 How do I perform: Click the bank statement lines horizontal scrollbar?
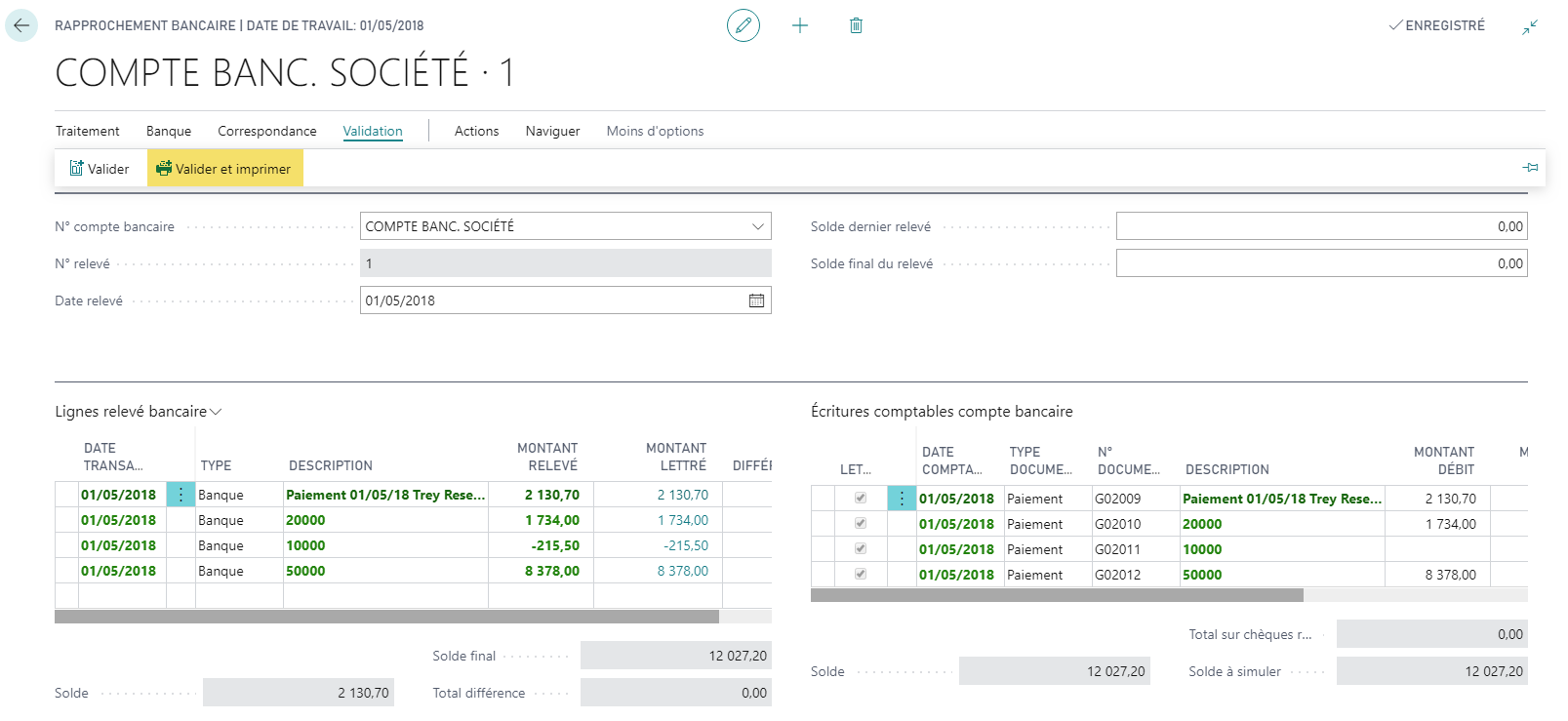tap(386, 617)
